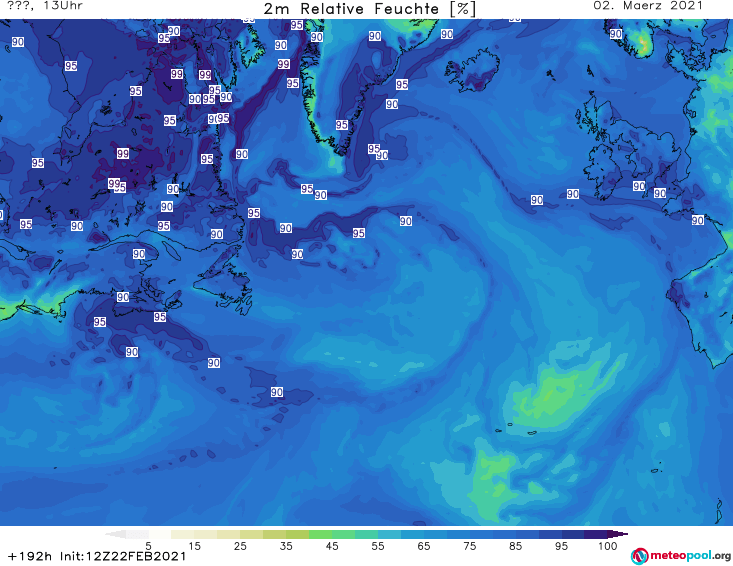Screen dimensions: 733x566
Task: Click the colorbar label '35'
Action: (x=286, y=546)
